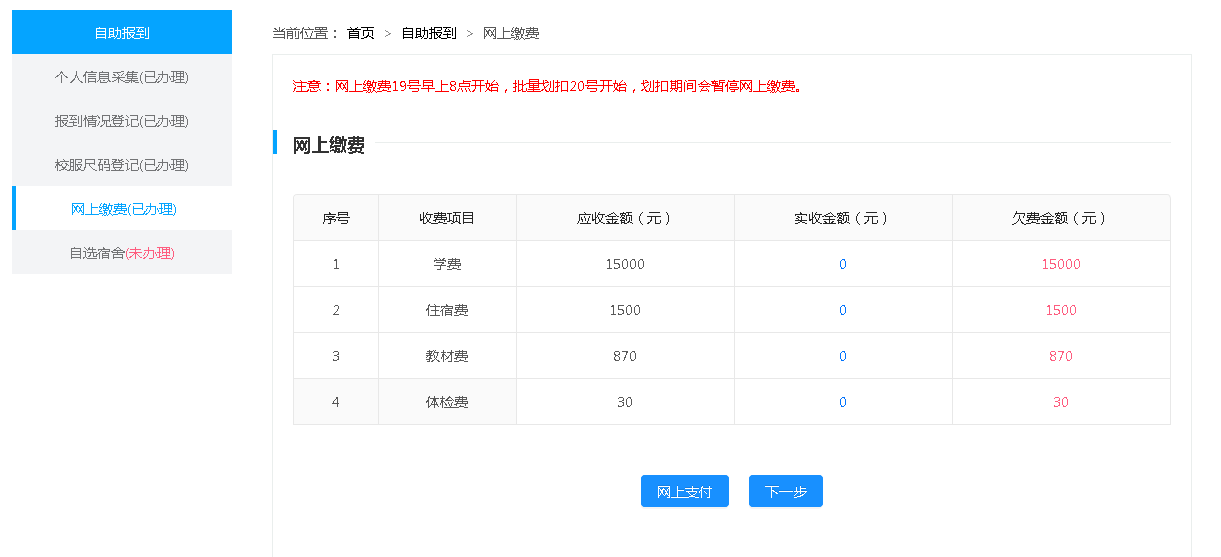The width and height of the screenshot is (1221, 557).
Task: Click the red 870 owed amount
Action: [x=1060, y=356]
